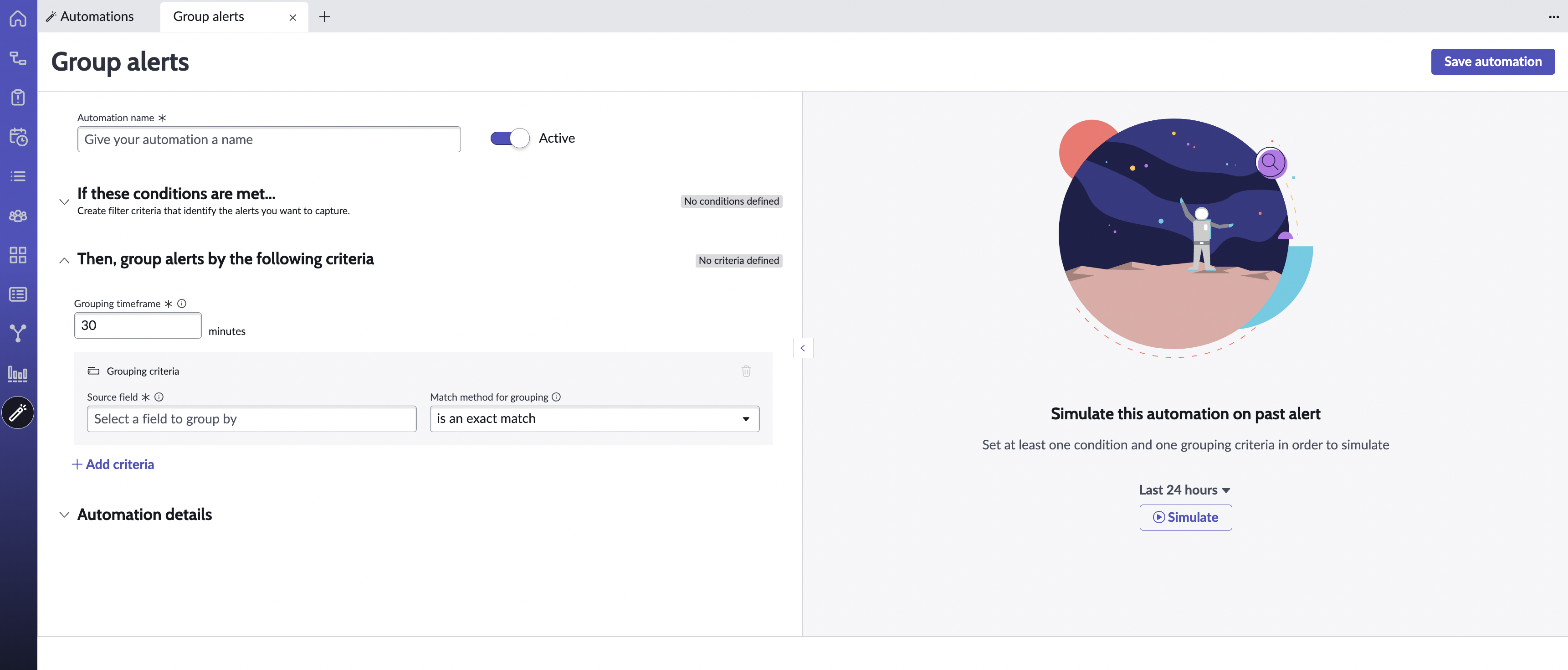Open the people group sidebar icon
Screen dimensions: 1568x670
[x=18, y=216]
